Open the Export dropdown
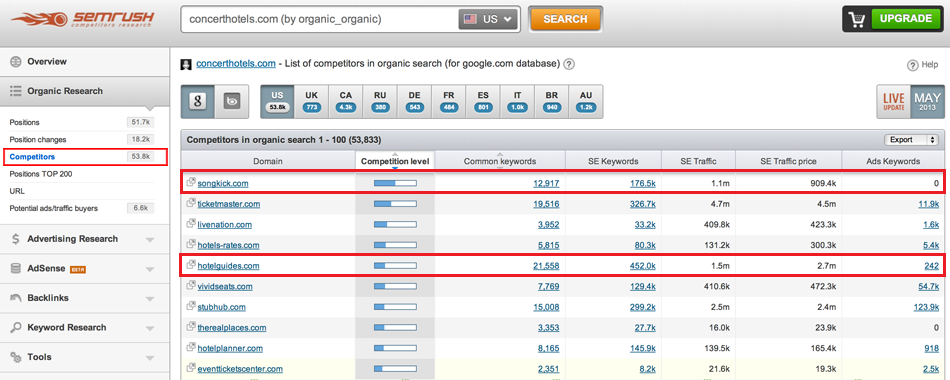950x380 pixels. (x=911, y=139)
